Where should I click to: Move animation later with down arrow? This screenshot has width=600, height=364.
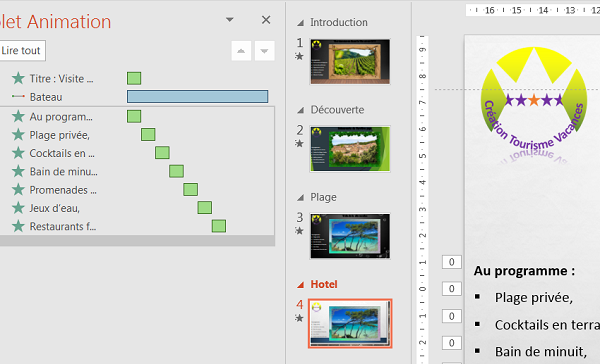pyautogui.click(x=264, y=51)
